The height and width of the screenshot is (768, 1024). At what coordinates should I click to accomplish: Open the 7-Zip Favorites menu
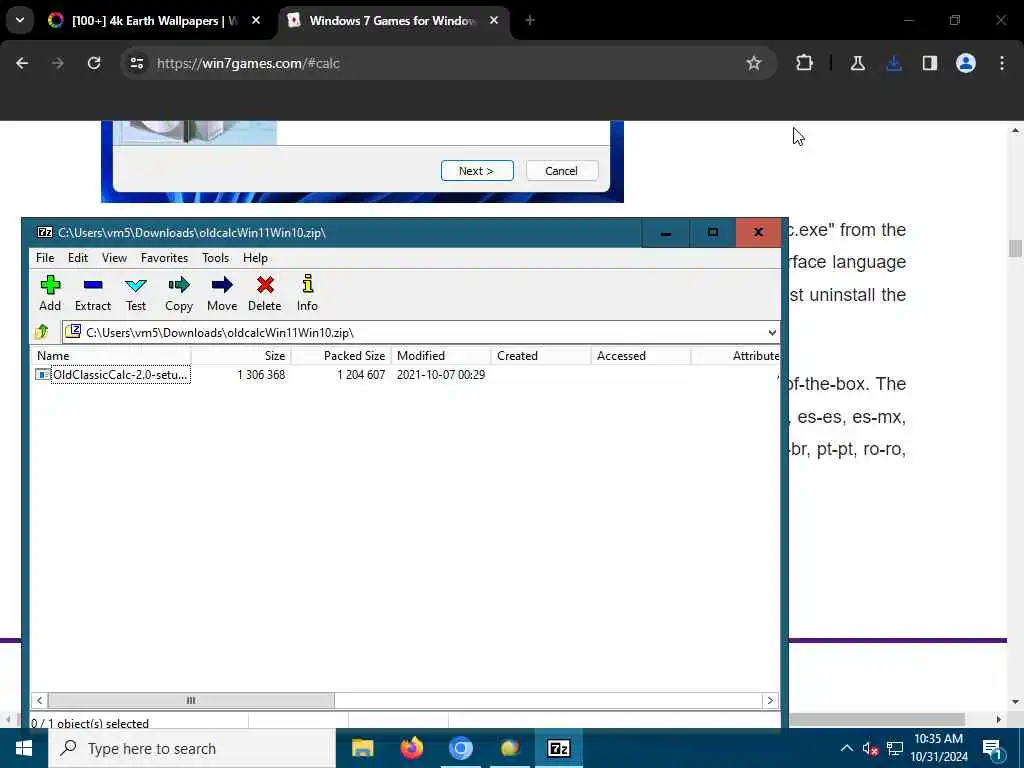tap(164, 258)
